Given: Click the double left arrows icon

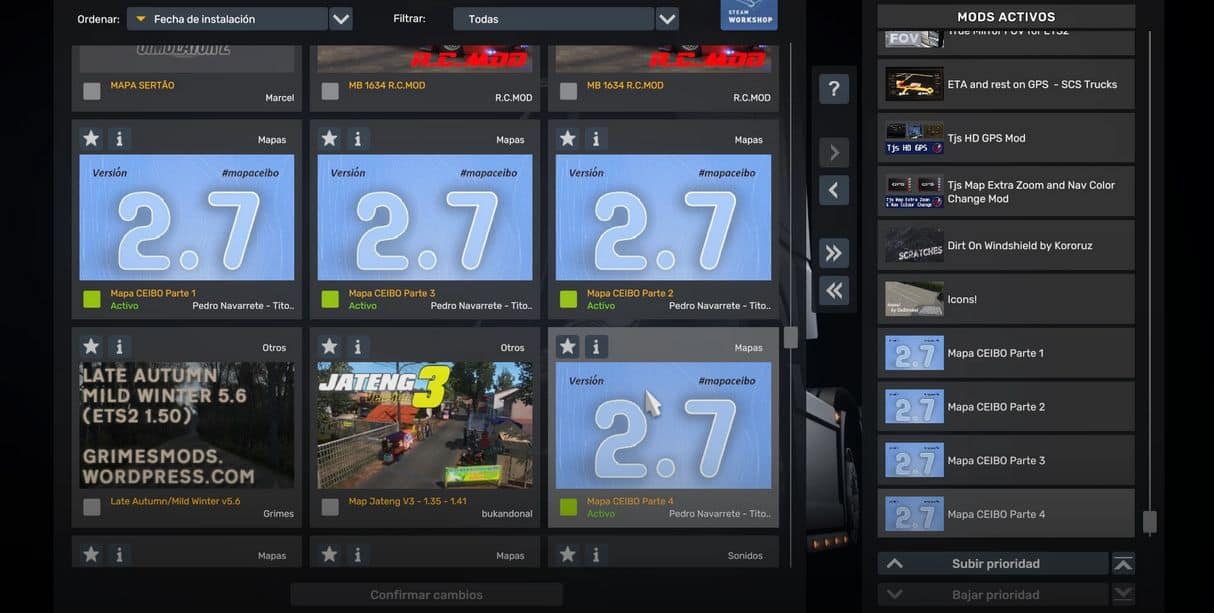Looking at the screenshot, I should click(x=833, y=291).
